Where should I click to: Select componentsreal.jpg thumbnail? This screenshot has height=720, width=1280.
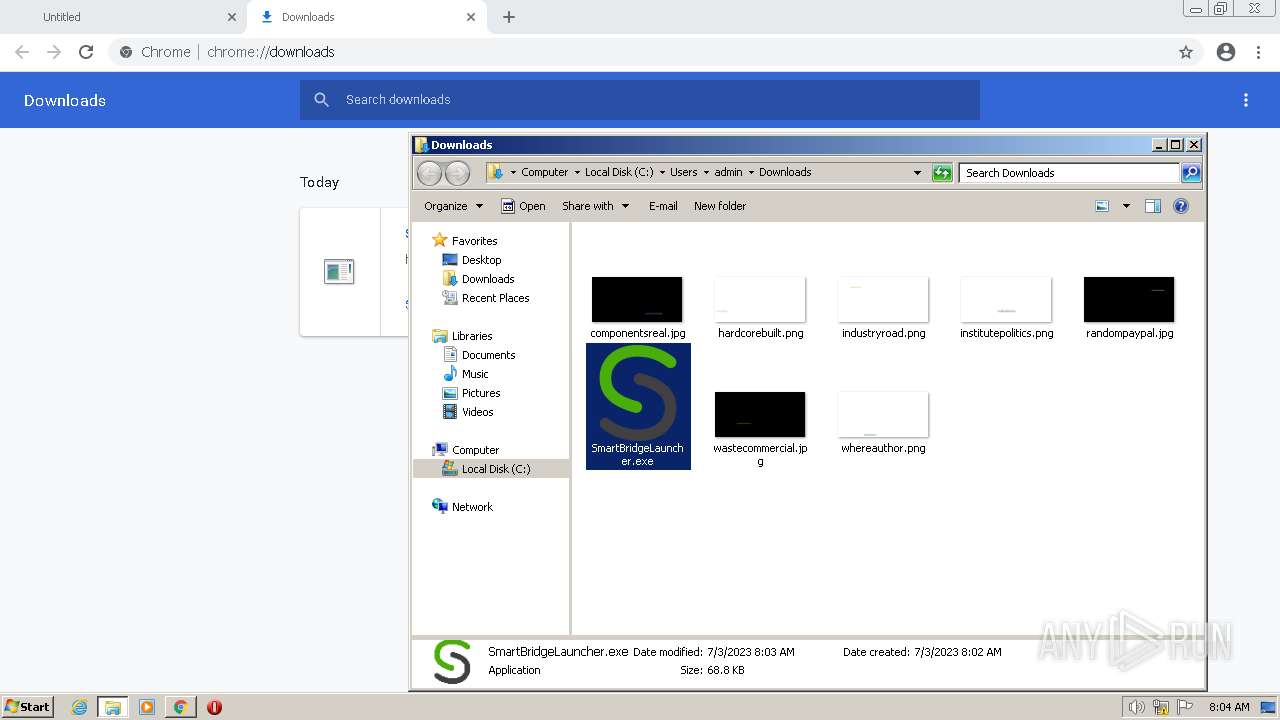[637, 300]
